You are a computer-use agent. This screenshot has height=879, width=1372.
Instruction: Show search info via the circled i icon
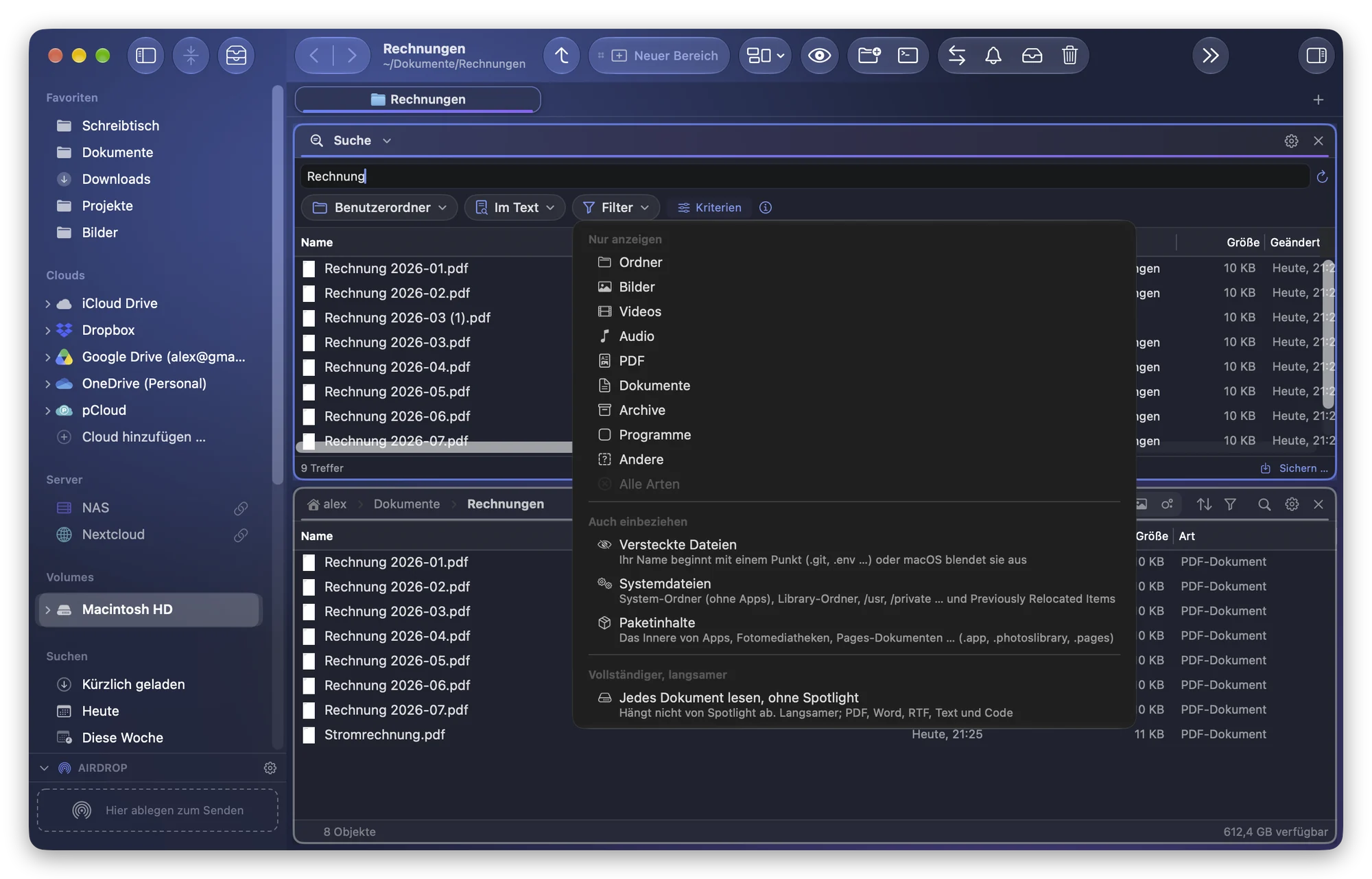coord(766,207)
